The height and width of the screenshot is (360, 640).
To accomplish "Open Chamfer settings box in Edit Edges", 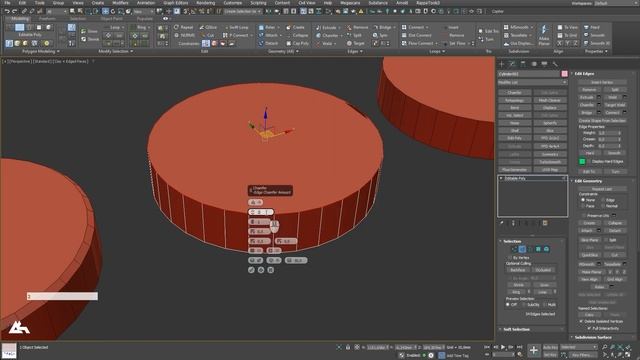I will tap(599, 105).
